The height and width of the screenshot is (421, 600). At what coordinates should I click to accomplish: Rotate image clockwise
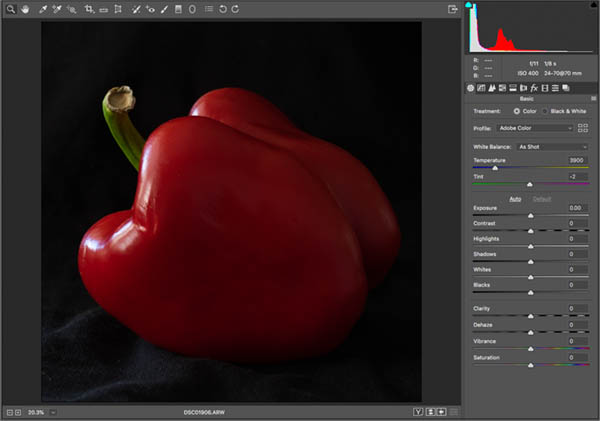tap(235, 9)
